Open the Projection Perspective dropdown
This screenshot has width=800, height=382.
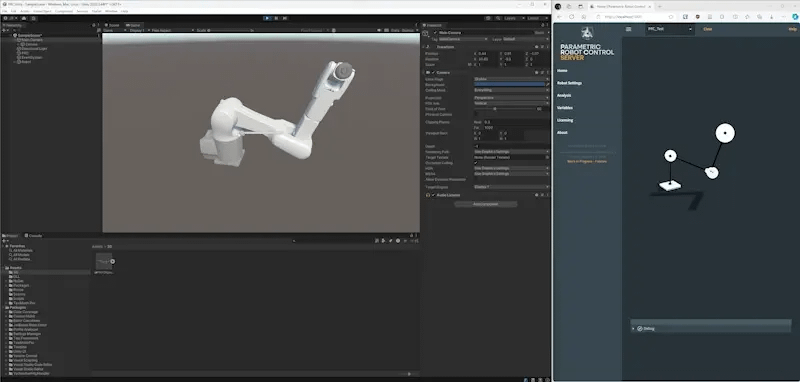512,97
